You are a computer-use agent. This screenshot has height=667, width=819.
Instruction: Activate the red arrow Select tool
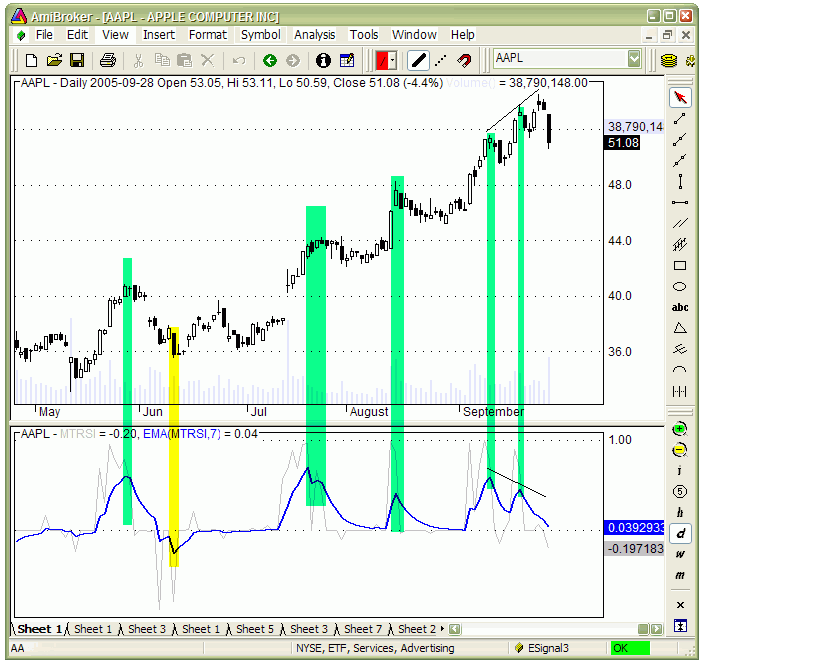(680, 98)
